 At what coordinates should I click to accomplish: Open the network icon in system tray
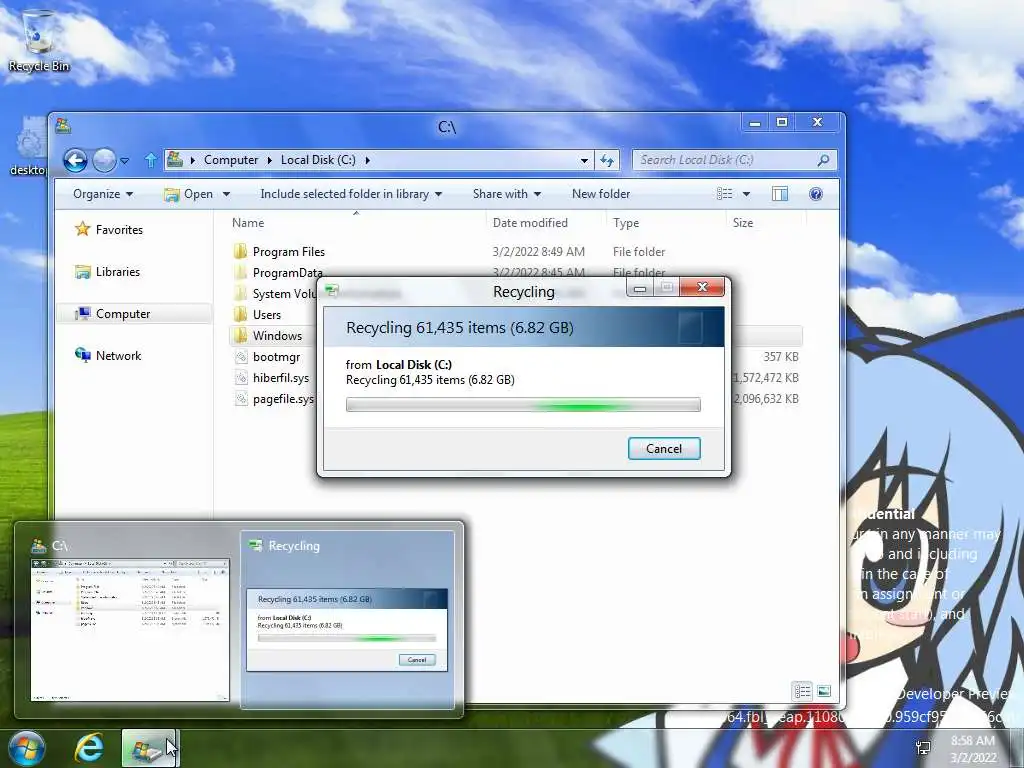923,748
